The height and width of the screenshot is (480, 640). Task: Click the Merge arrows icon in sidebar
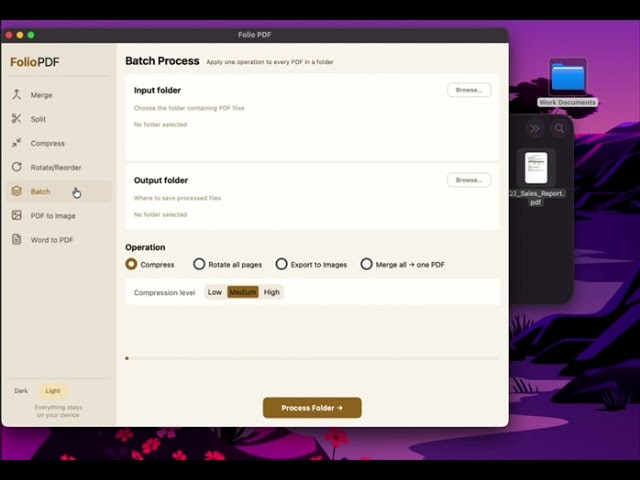(16, 95)
